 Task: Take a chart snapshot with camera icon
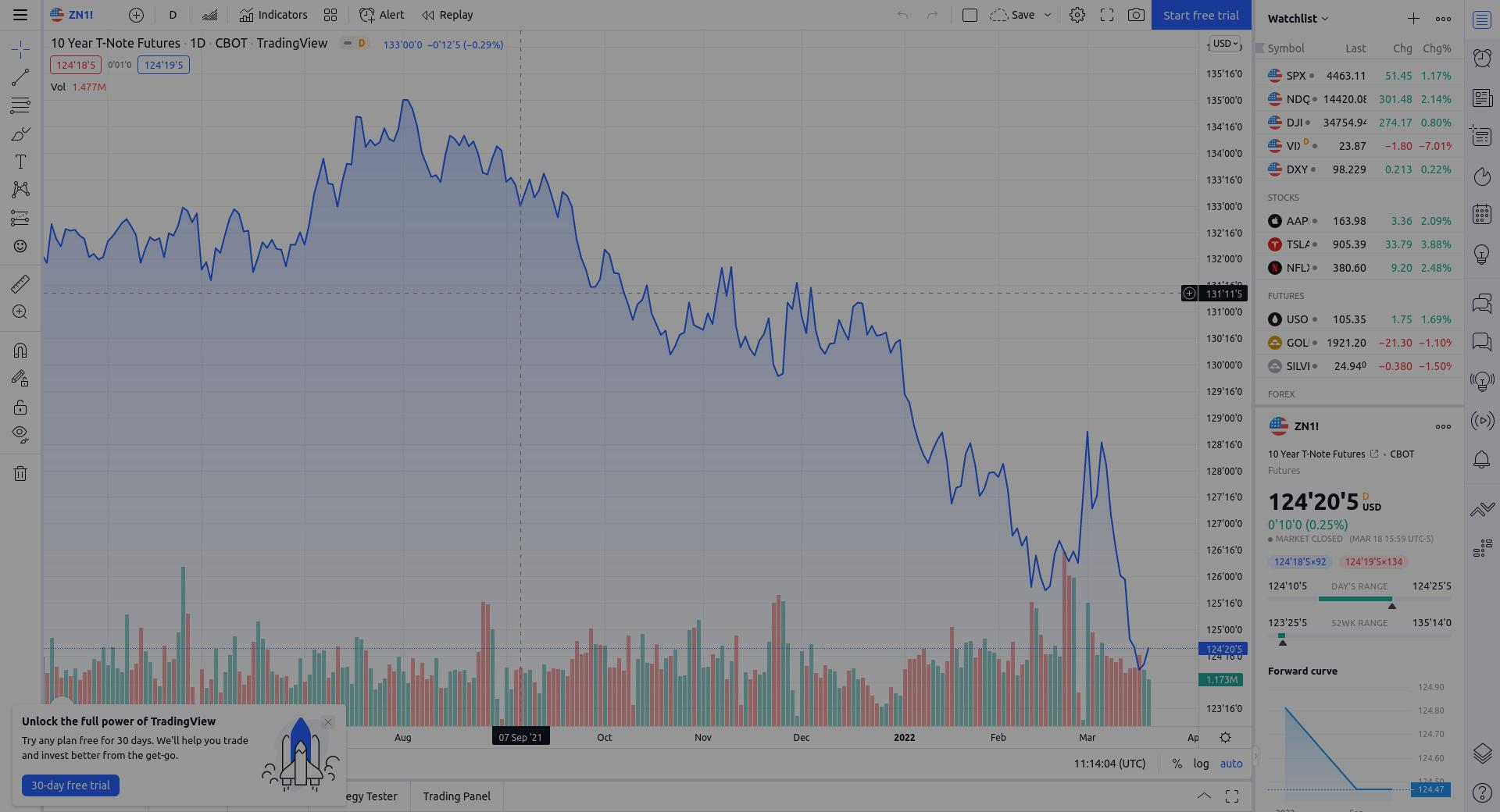[x=1136, y=15]
